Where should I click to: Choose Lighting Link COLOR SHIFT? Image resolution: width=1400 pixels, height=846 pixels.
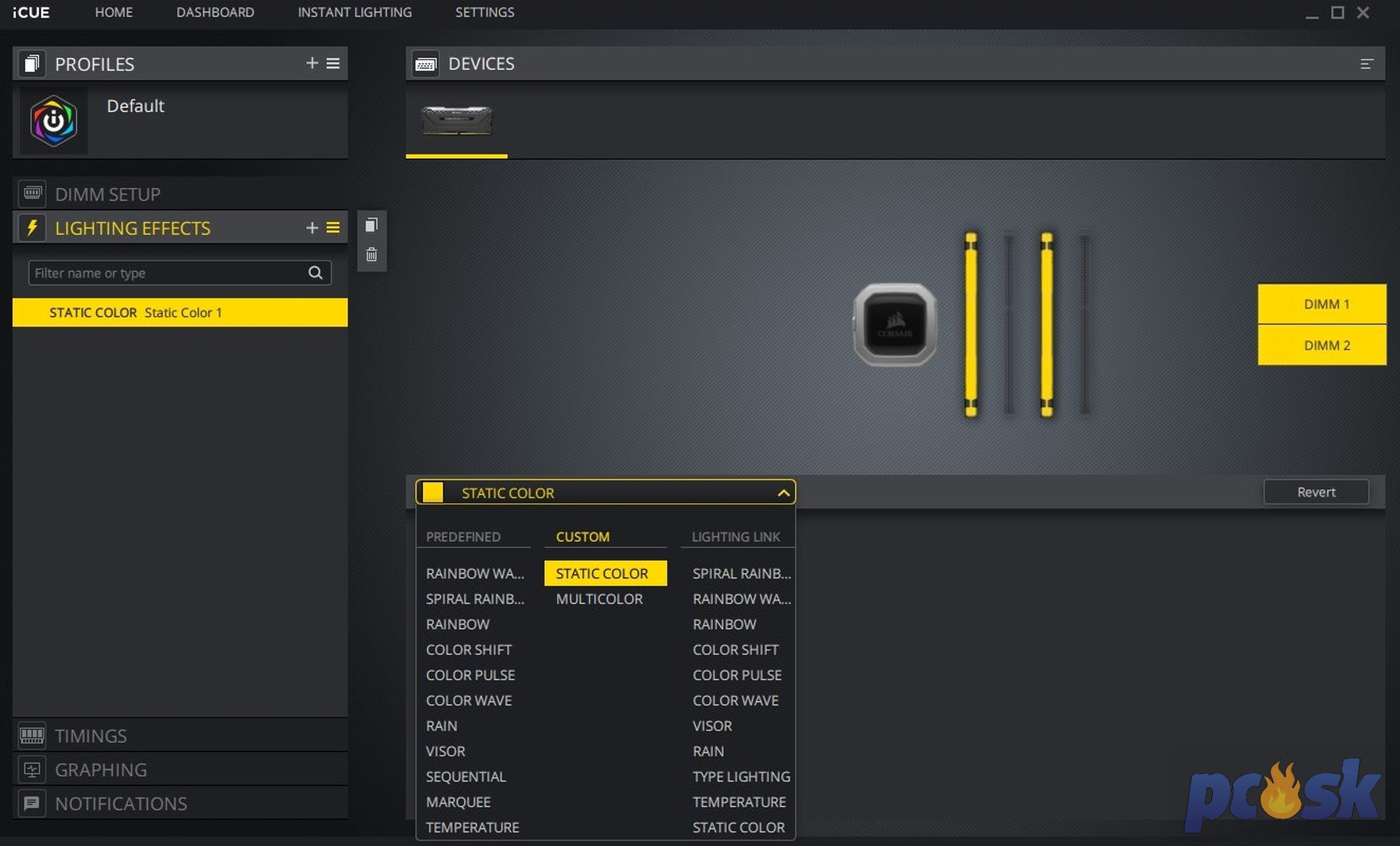735,649
